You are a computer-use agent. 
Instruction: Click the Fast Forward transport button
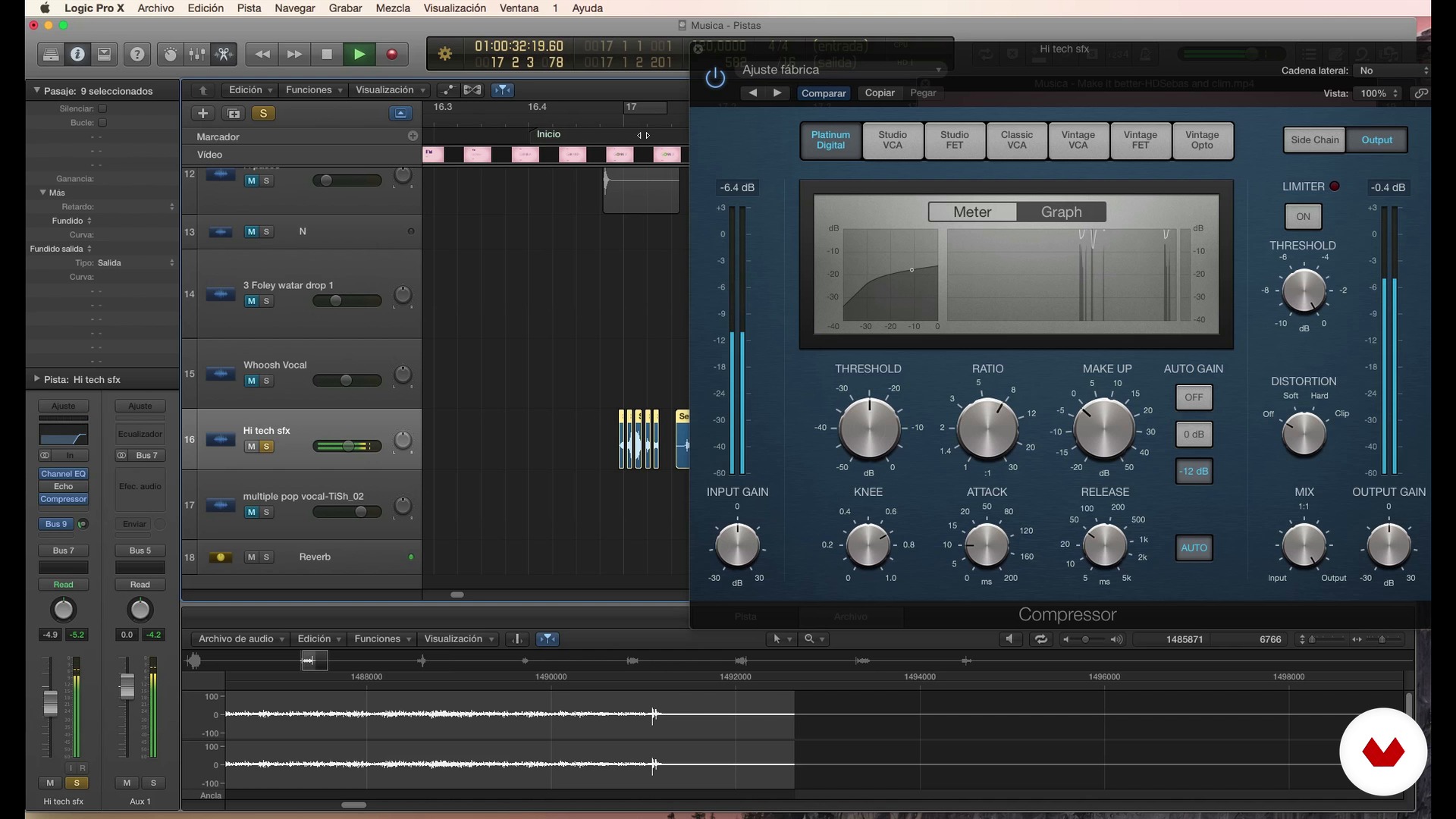coord(294,55)
